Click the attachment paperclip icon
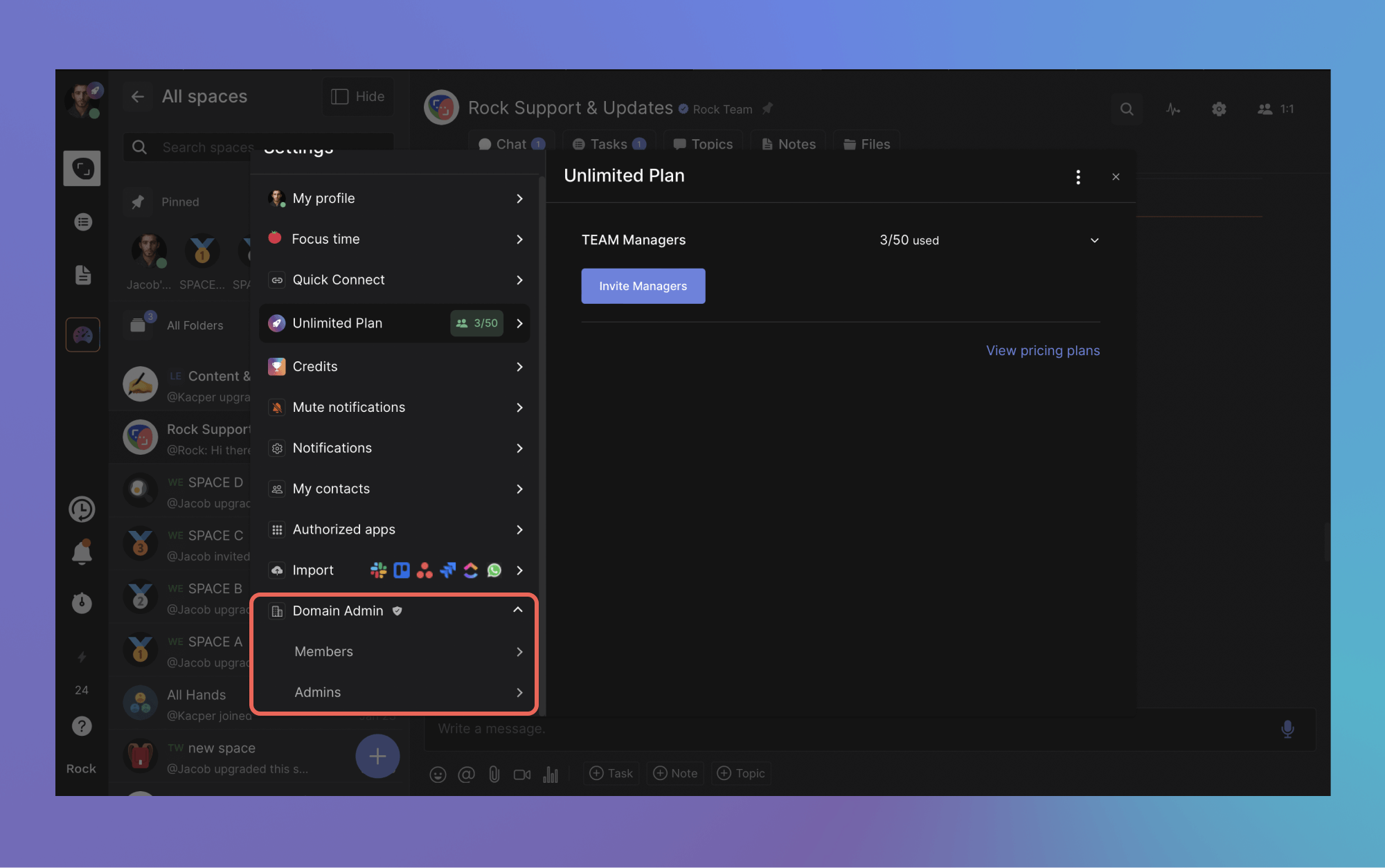The image size is (1385, 868). tap(494, 774)
